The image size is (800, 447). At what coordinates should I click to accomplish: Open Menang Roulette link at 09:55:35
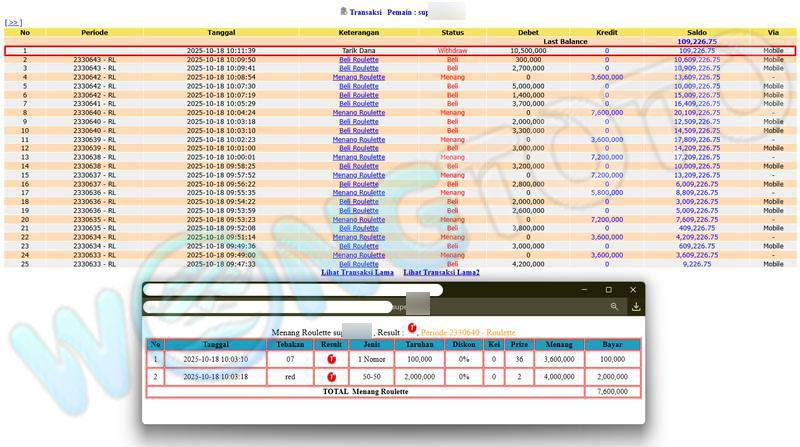(359, 192)
